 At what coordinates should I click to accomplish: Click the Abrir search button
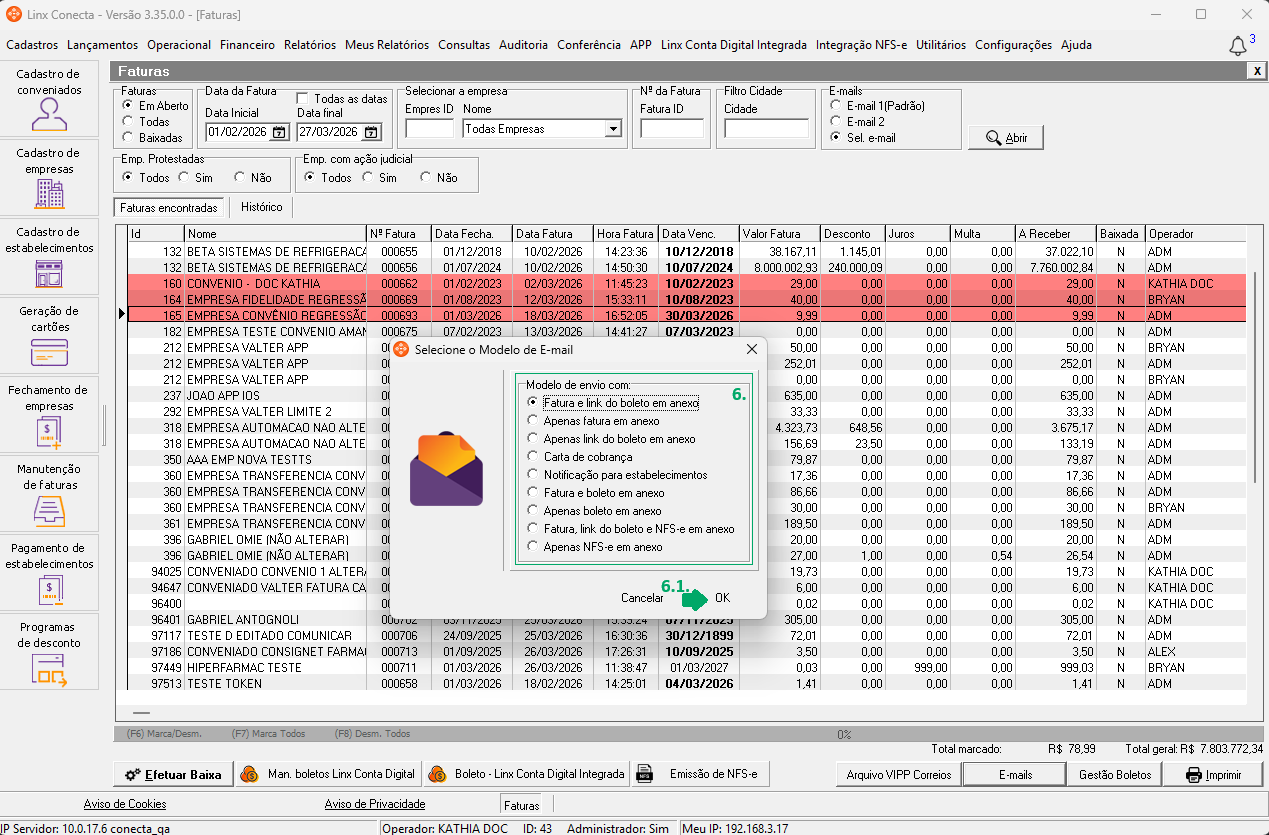point(1006,138)
